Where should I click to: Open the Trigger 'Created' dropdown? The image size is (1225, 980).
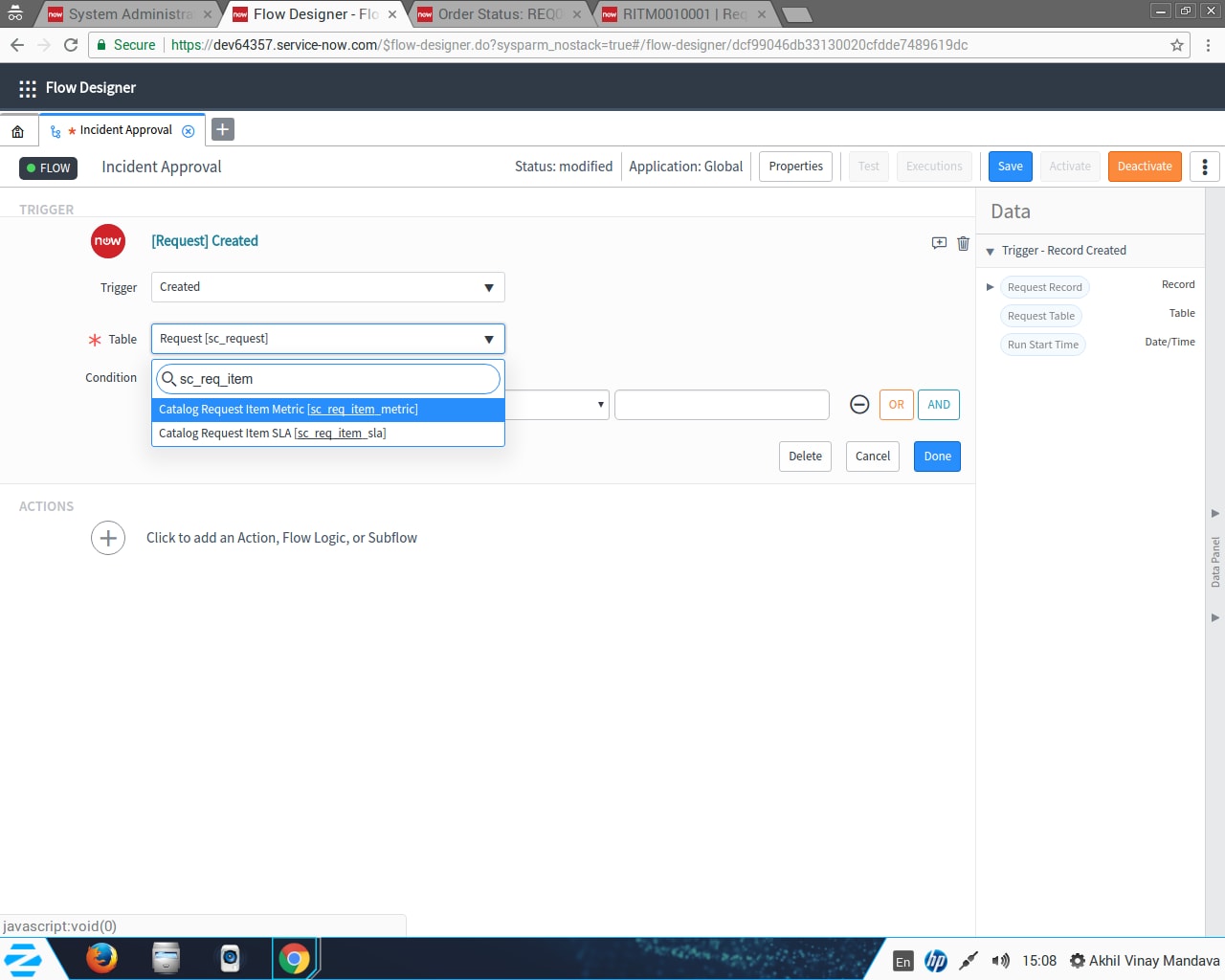pyautogui.click(x=327, y=286)
